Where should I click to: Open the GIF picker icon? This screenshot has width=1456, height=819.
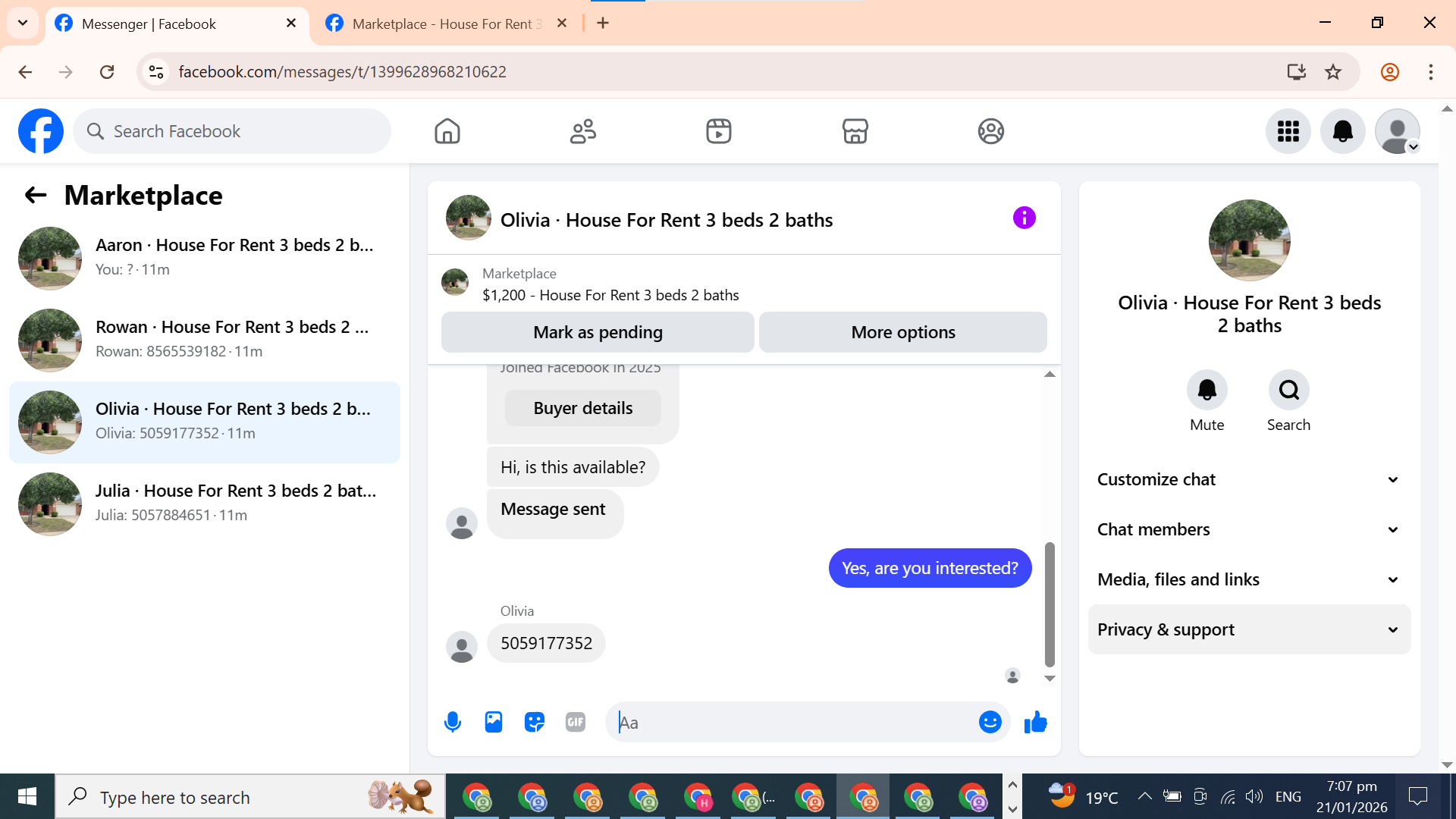pyautogui.click(x=576, y=722)
